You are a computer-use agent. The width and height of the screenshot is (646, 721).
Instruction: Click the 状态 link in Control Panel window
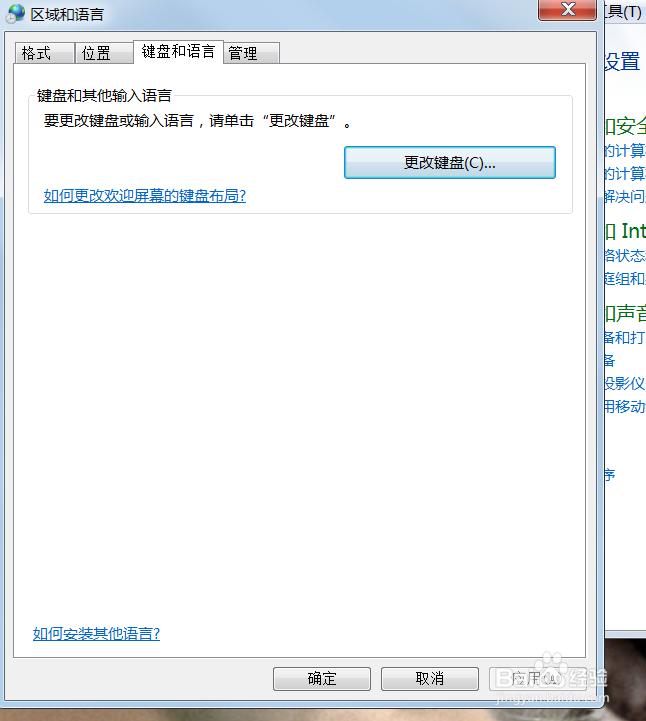pyautogui.click(x=625, y=256)
